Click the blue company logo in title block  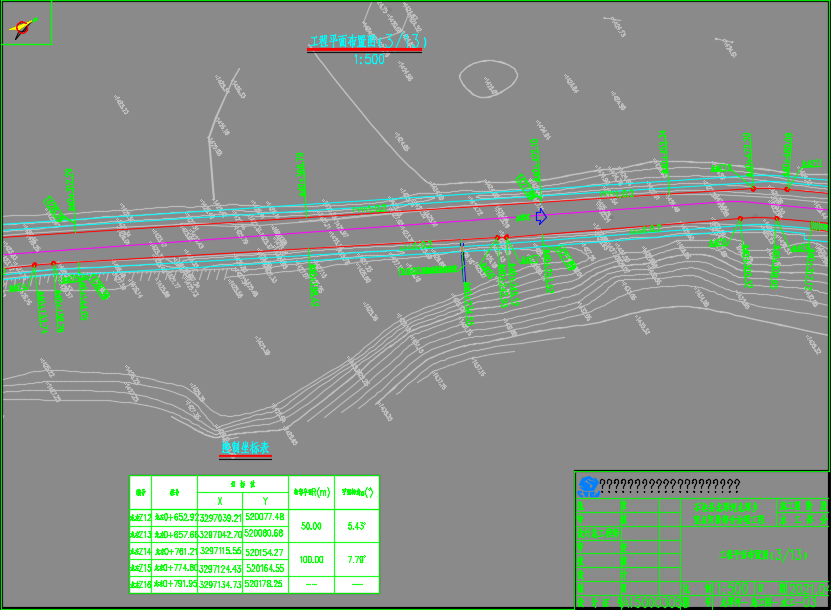[x=588, y=486]
